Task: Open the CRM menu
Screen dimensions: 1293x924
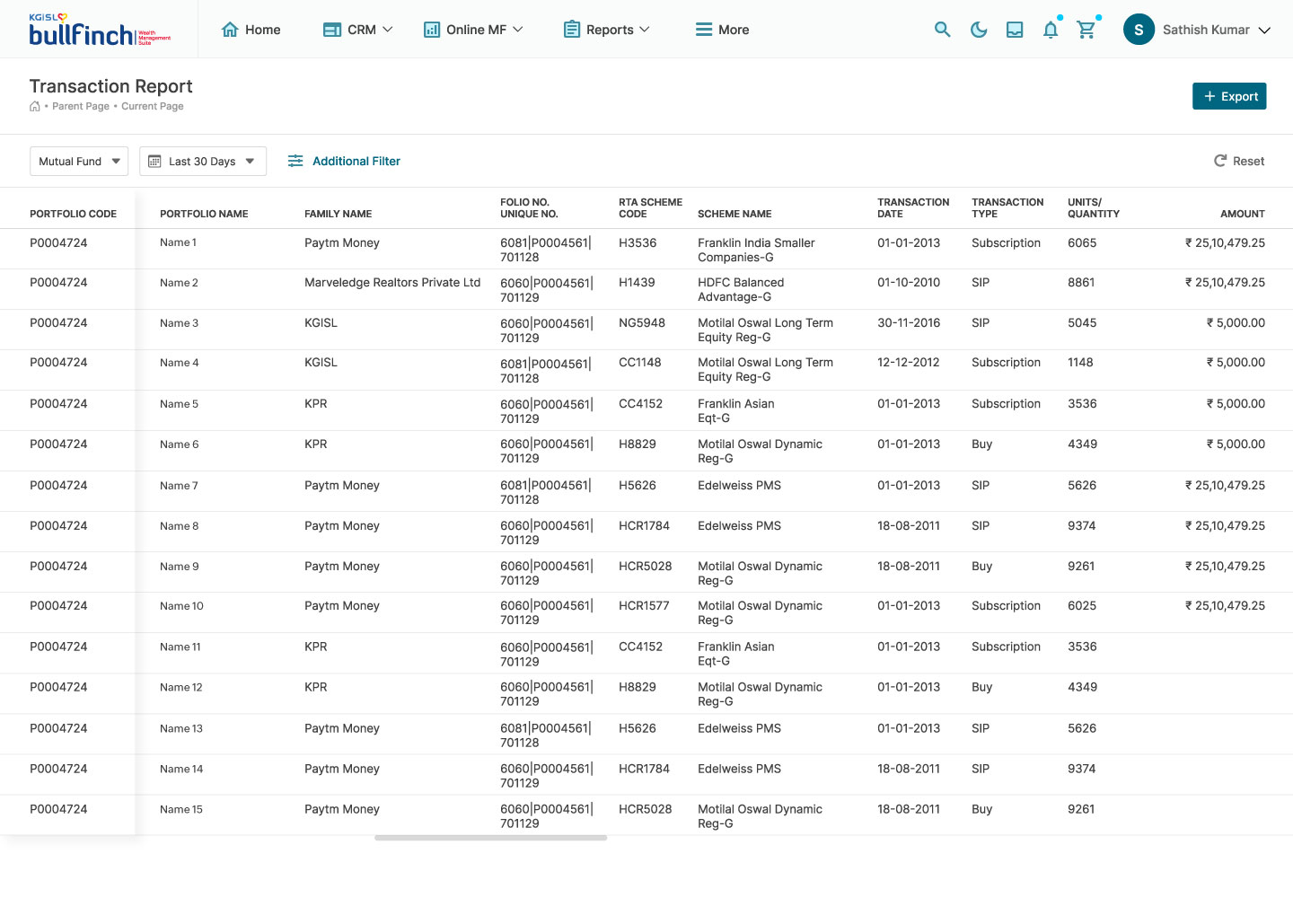Action: coord(357,30)
